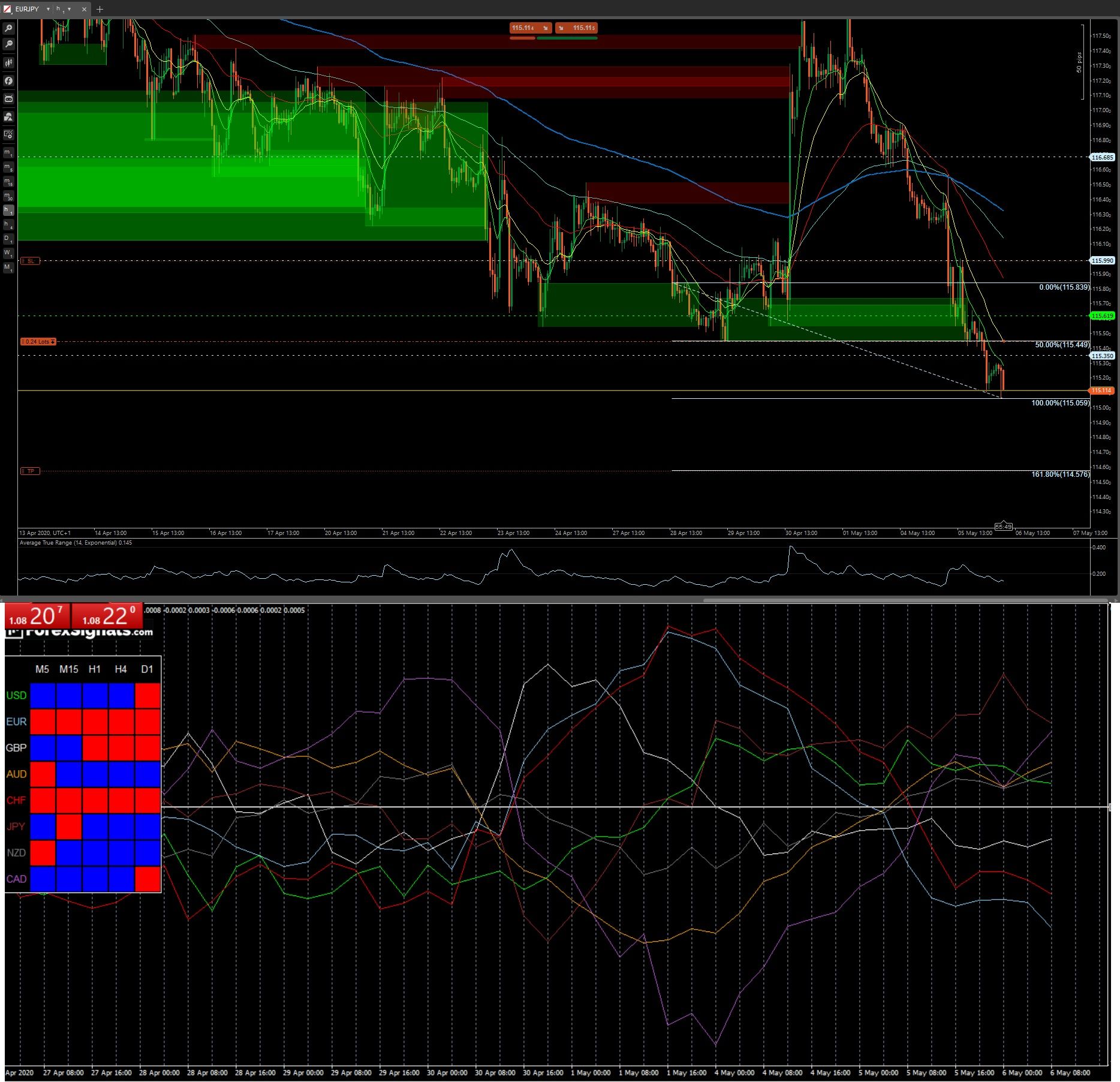Click the TP take profit line label
The width and height of the screenshot is (1120, 1082).
30,471
